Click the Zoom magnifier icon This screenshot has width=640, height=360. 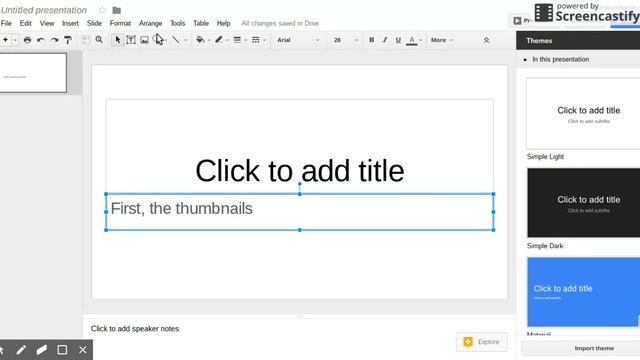point(99,40)
